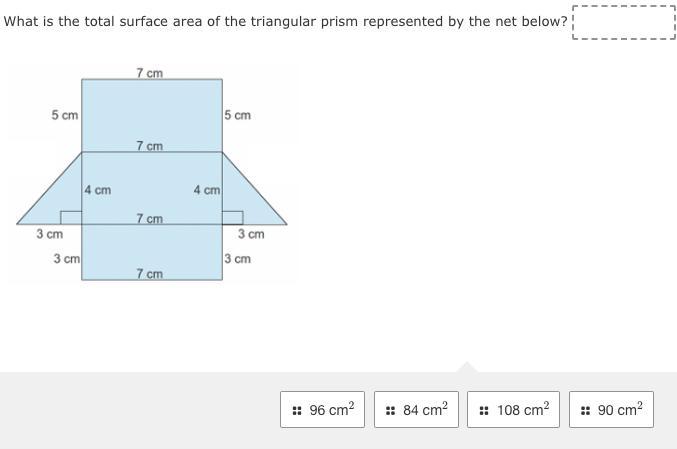Click the top 7 by 5 rectangle of the net
This screenshot has height=449, width=677.
(x=152, y=115)
